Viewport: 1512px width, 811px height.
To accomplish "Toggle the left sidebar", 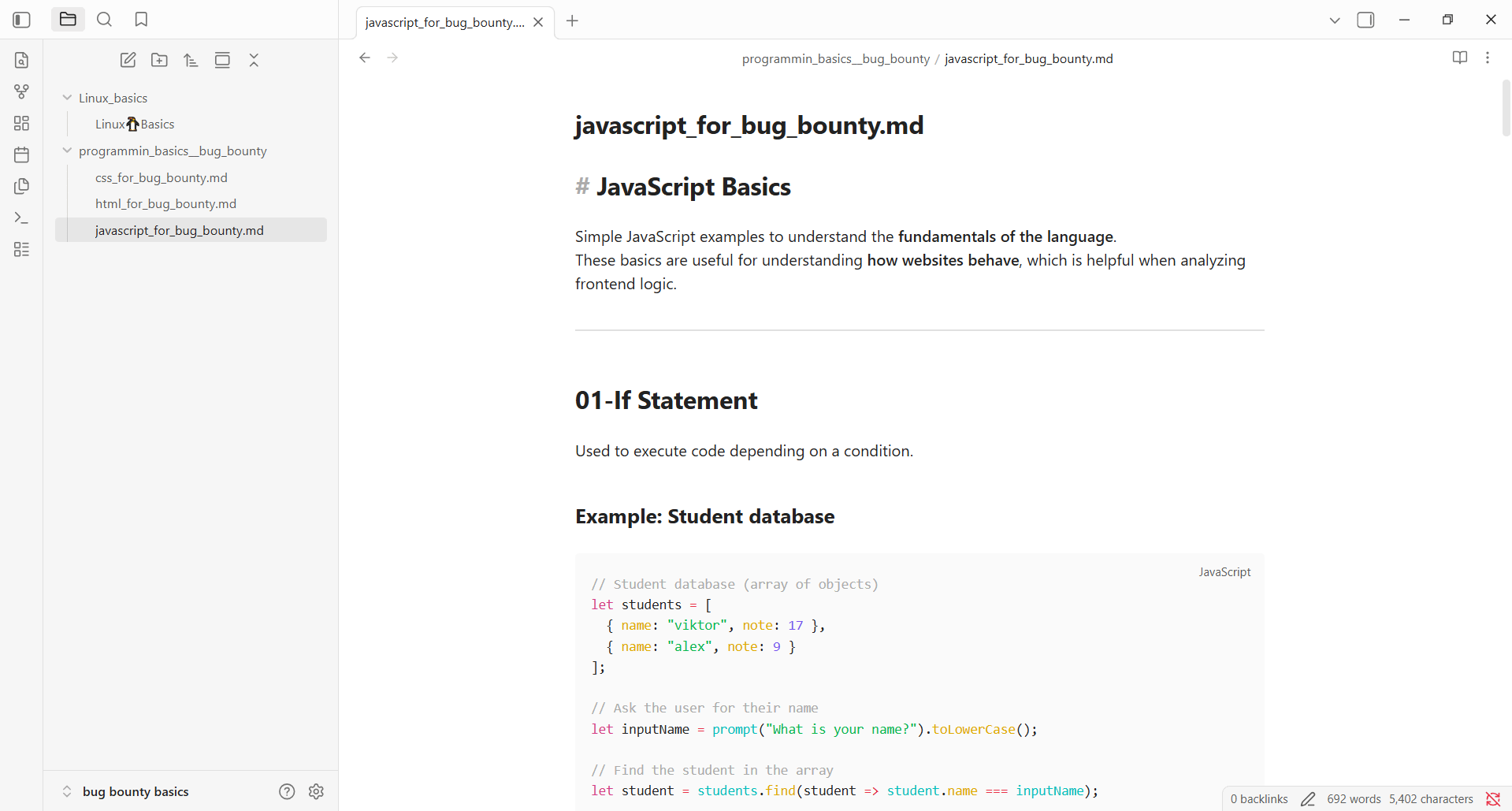I will pos(21,20).
